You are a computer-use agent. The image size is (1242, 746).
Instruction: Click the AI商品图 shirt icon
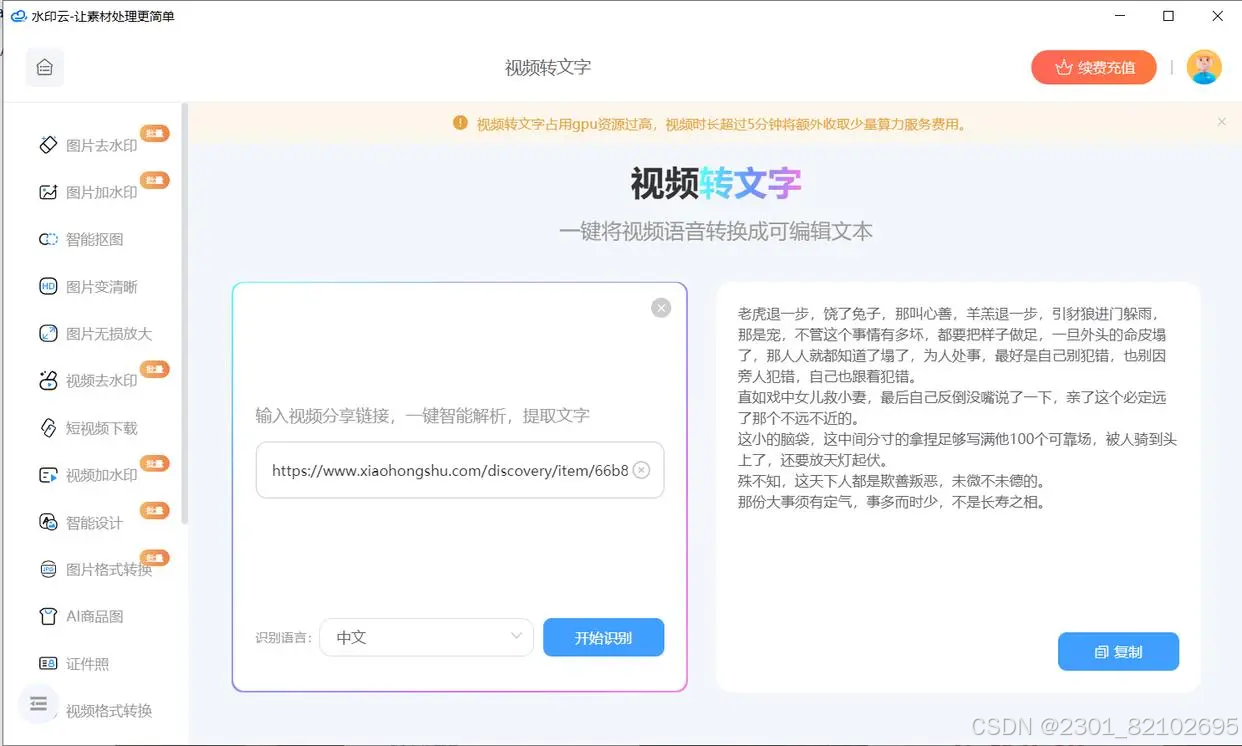coord(48,616)
